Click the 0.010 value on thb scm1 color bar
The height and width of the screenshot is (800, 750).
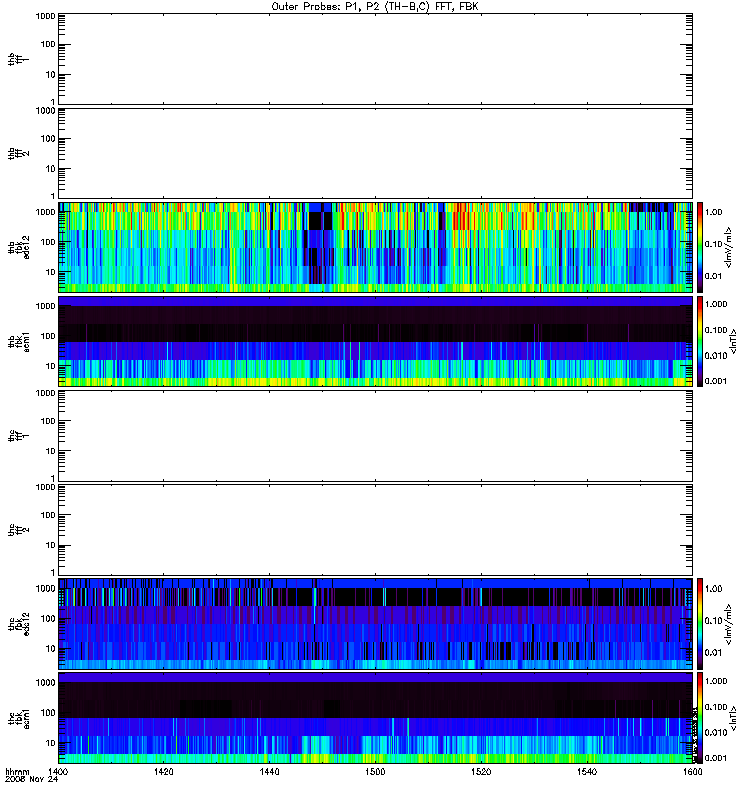(716, 356)
